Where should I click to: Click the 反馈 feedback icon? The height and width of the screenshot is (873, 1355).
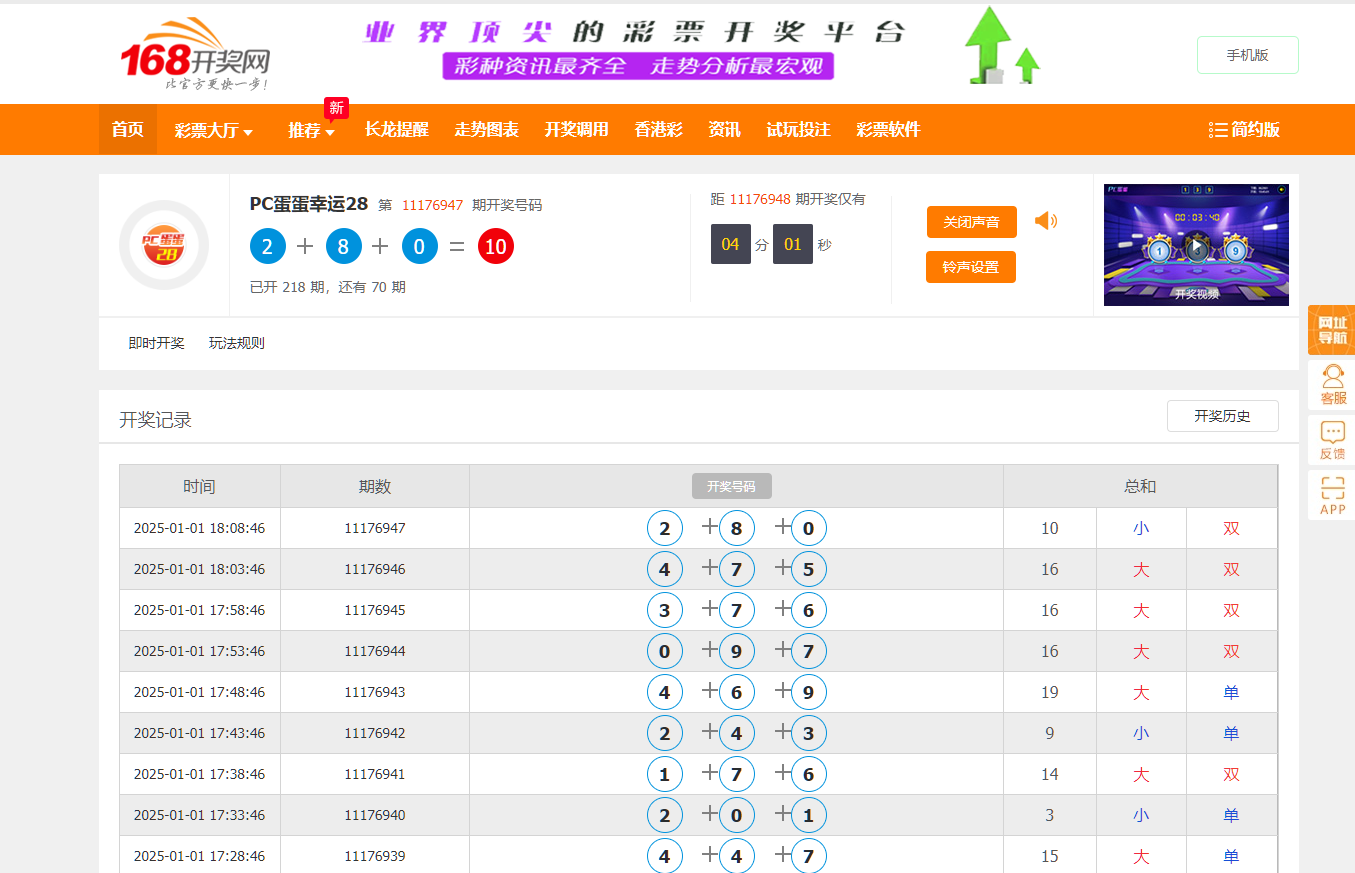pyautogui.click(x=1332, y=441)
